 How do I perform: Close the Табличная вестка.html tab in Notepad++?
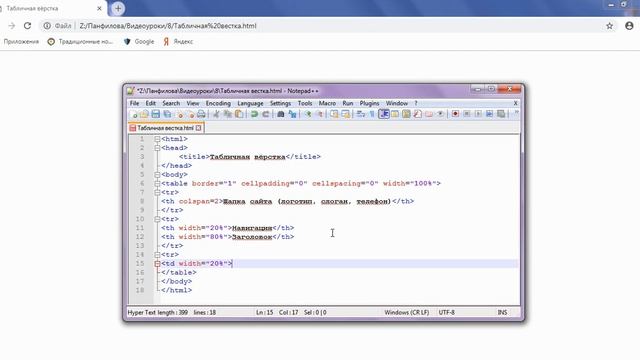tap(198, 128)
